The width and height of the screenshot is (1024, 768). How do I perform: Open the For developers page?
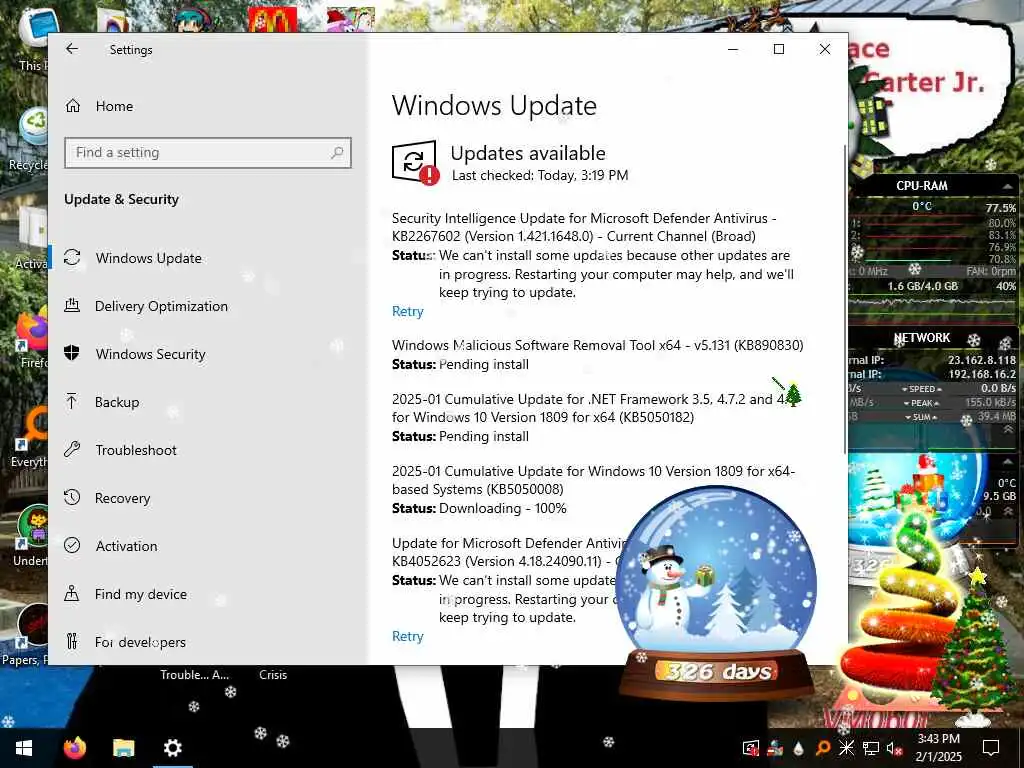[140, 642]
